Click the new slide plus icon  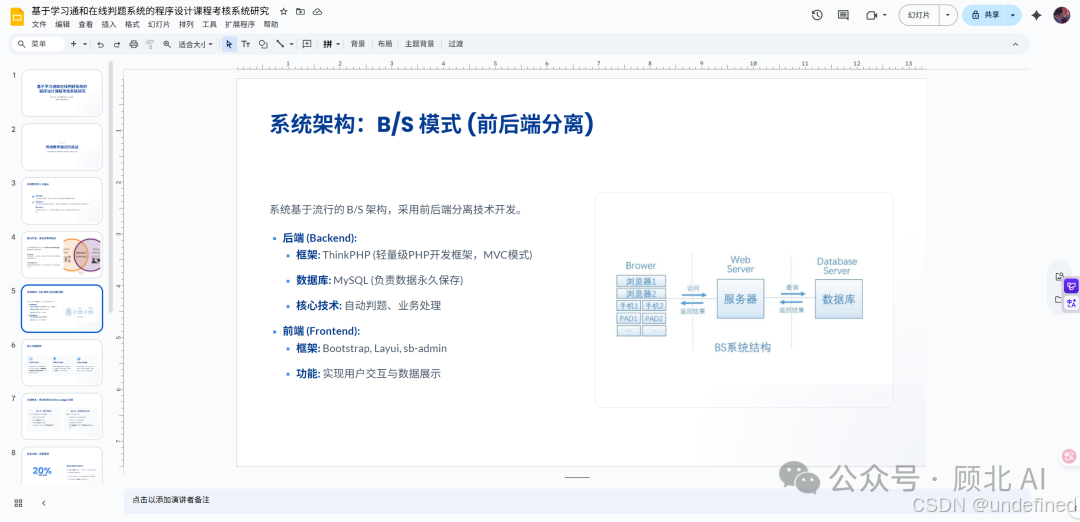pos(74,43)
